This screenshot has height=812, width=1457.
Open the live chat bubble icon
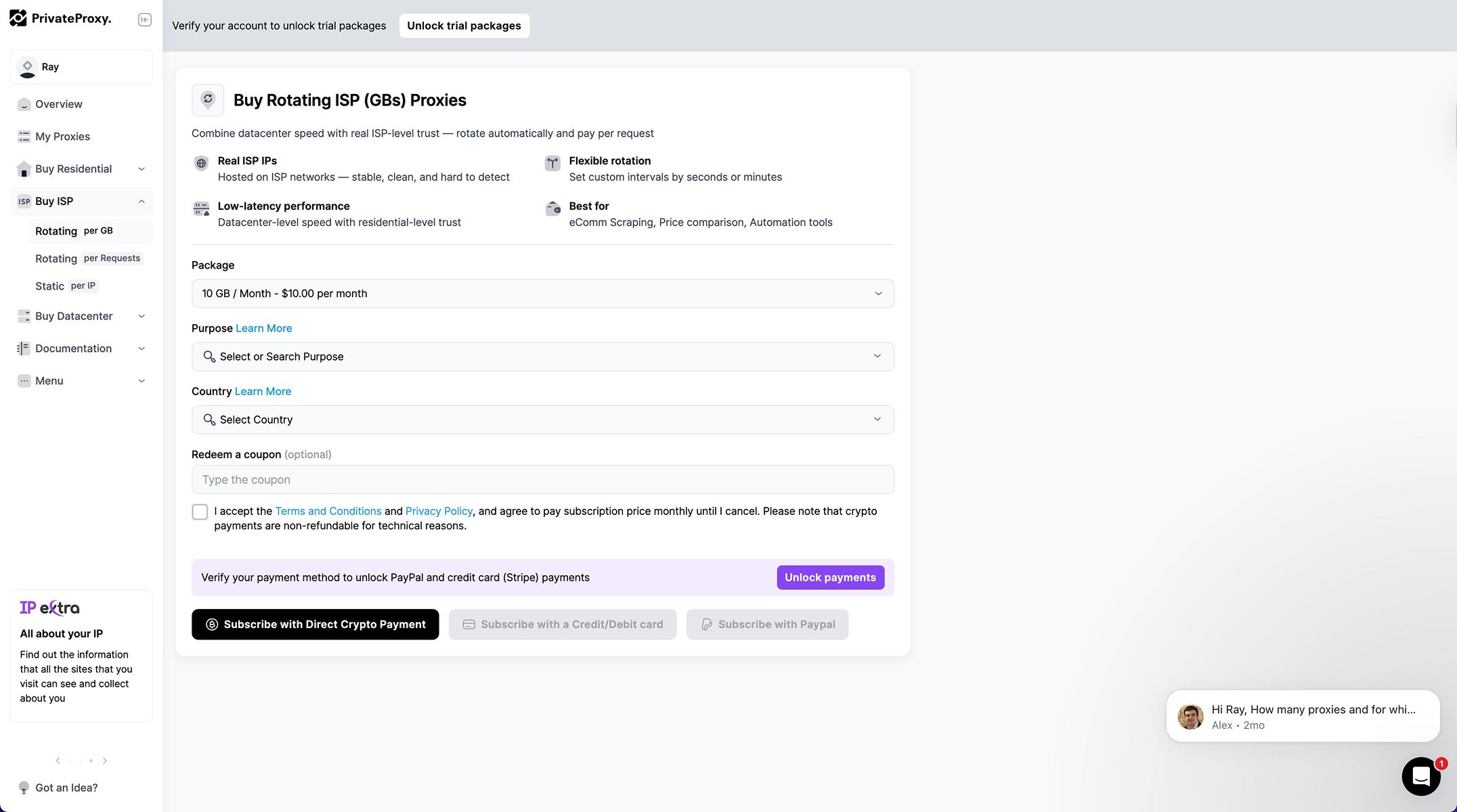tap(1420, 776)
